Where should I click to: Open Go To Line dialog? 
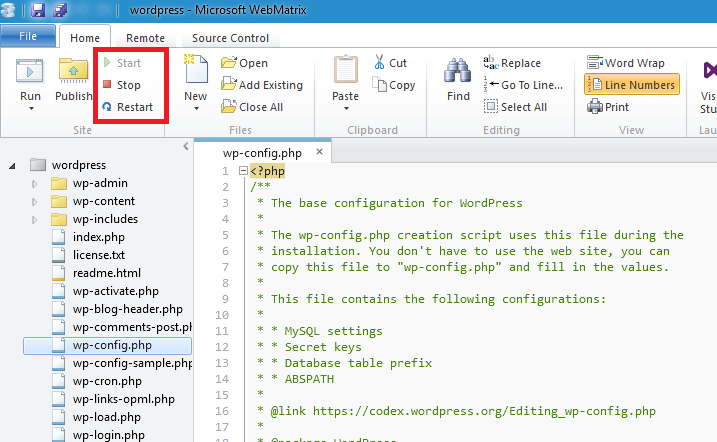pos(524,85)
